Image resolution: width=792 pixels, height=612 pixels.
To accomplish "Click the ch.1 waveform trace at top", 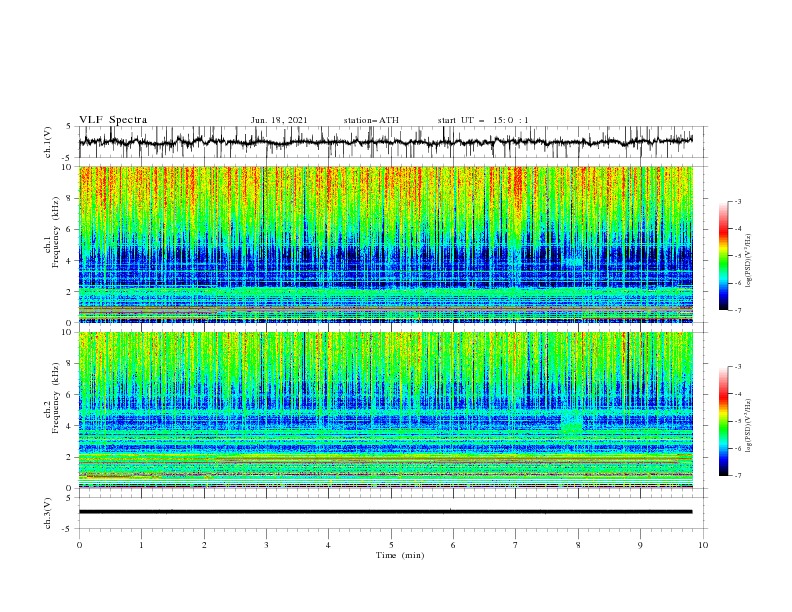I will pyautogui.click(x=386, y=141).
